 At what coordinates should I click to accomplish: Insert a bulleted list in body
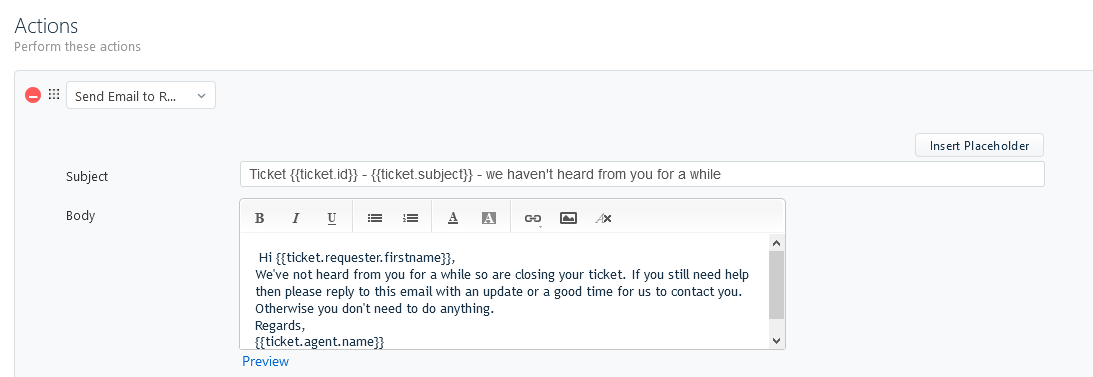[375, 218]
